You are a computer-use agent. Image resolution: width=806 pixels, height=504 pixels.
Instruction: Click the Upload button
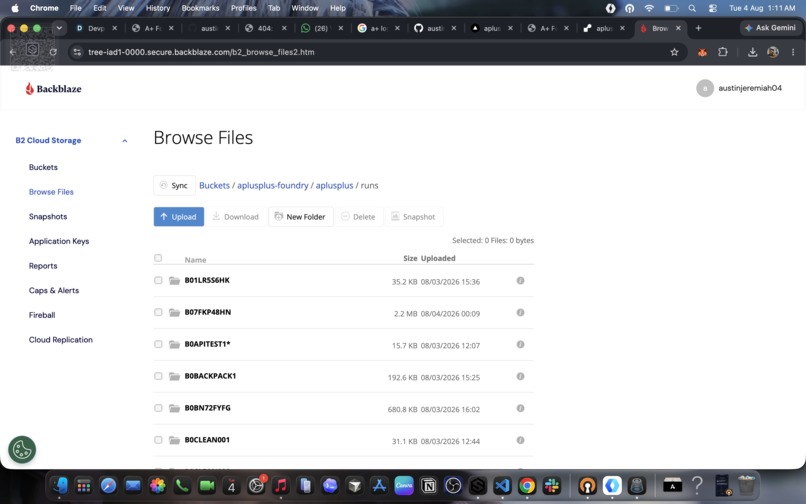(179, 217)
